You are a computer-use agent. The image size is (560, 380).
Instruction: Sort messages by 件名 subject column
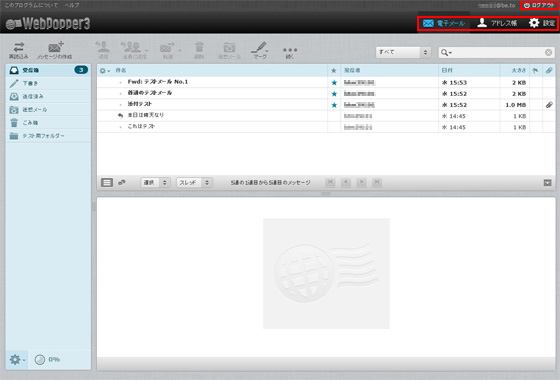pyautogui.click(x=121, y=71)
